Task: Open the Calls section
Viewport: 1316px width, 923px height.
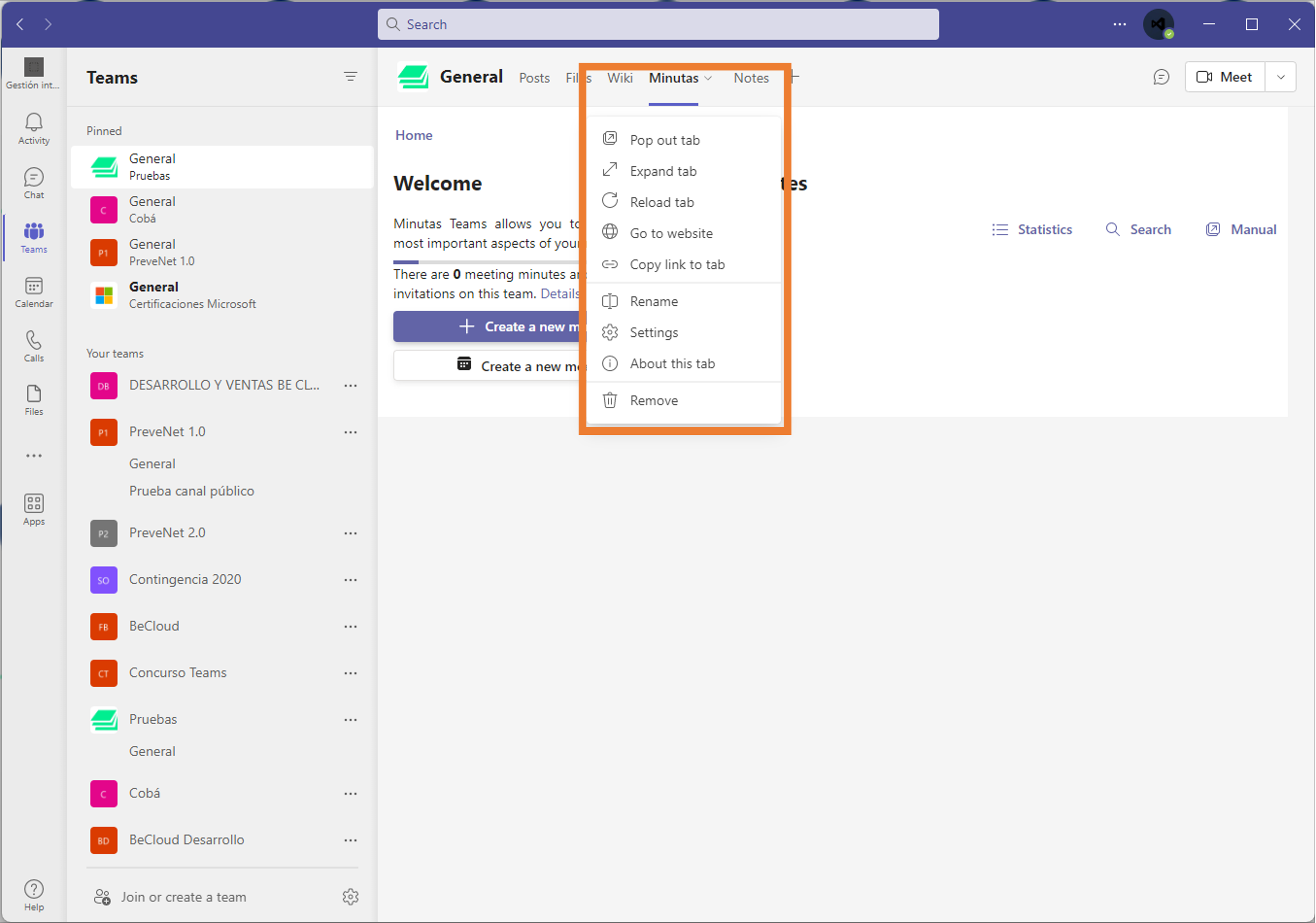Action: [34, 346]
